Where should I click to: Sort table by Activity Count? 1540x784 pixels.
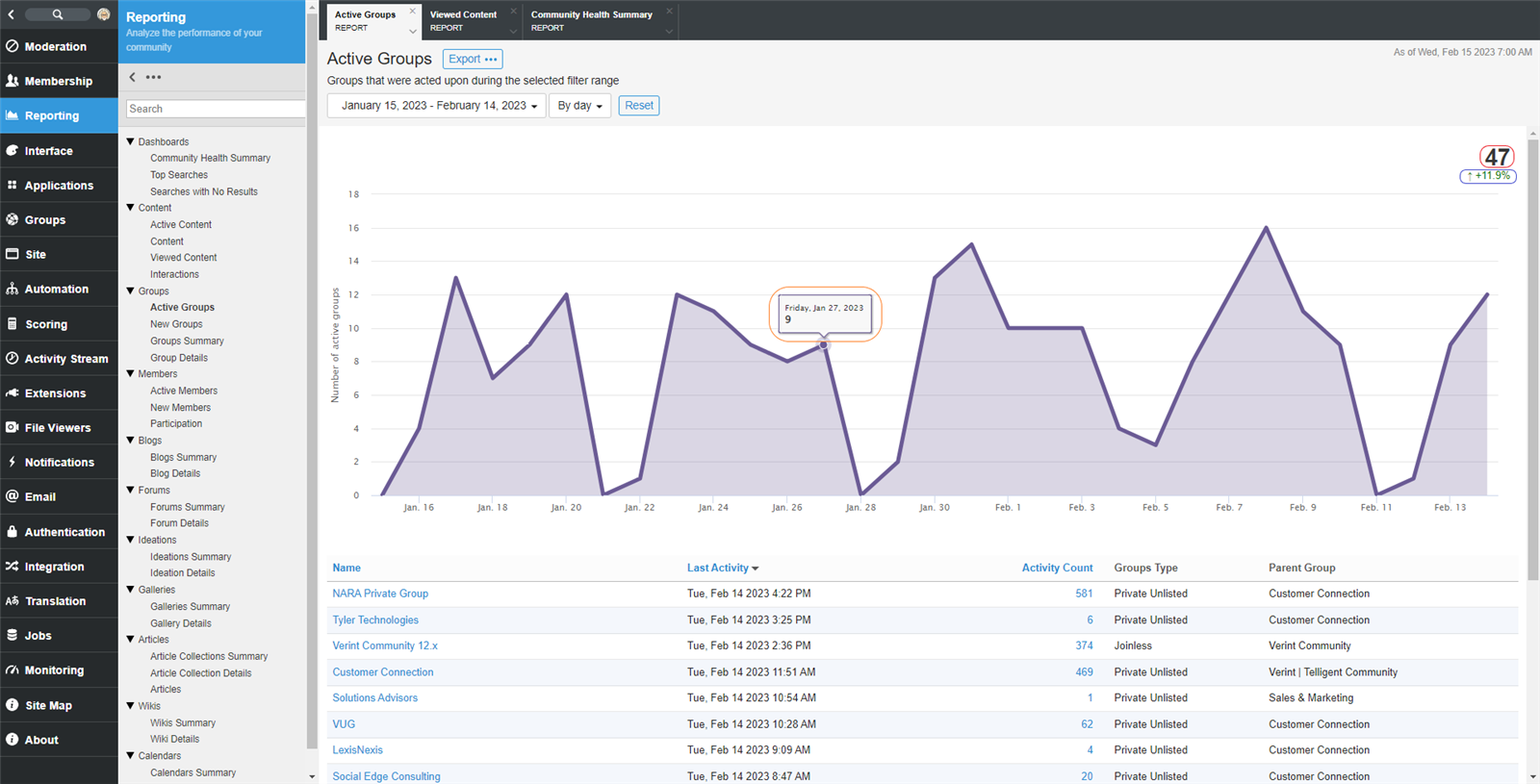pyautogui.click(x=1057, y=568)
